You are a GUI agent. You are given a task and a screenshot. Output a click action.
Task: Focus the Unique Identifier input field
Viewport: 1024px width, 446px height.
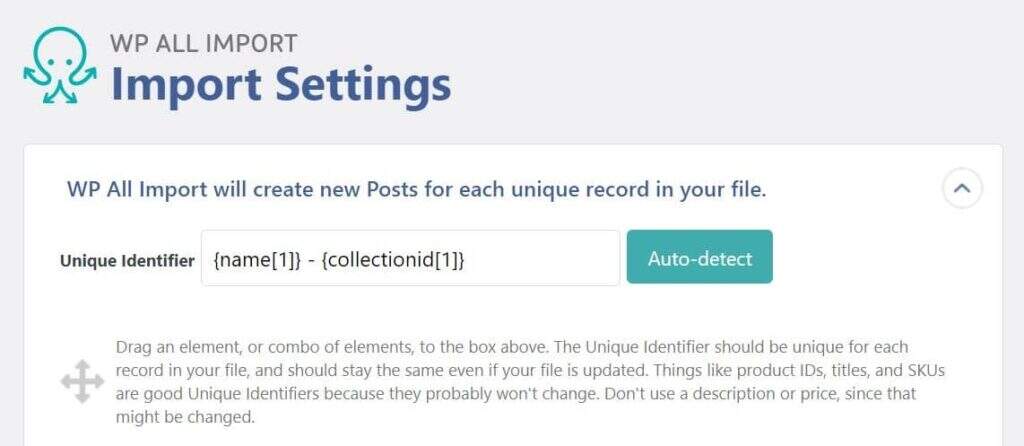(410, 259)
